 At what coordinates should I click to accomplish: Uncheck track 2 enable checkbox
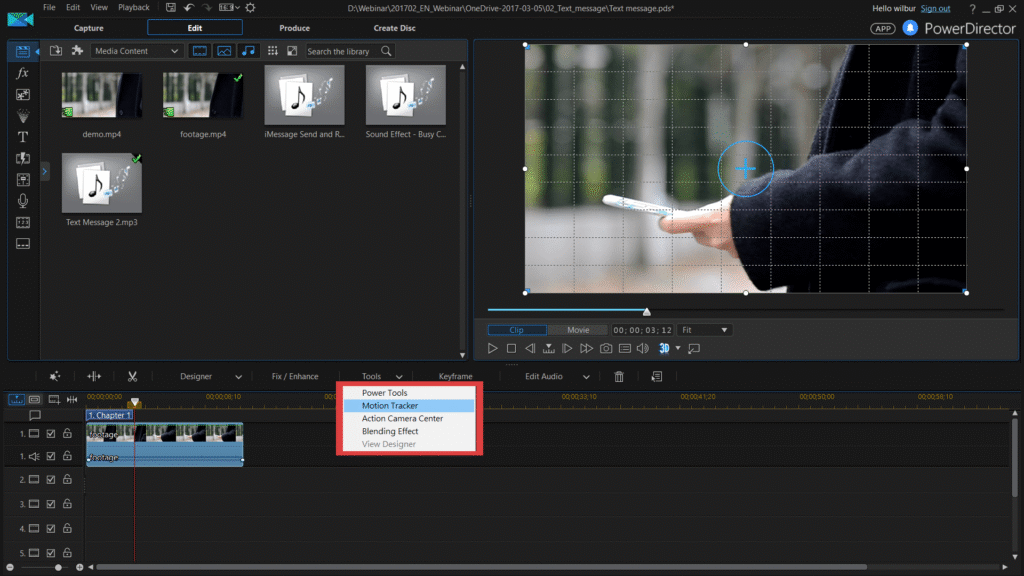click(x=51, y=480)
